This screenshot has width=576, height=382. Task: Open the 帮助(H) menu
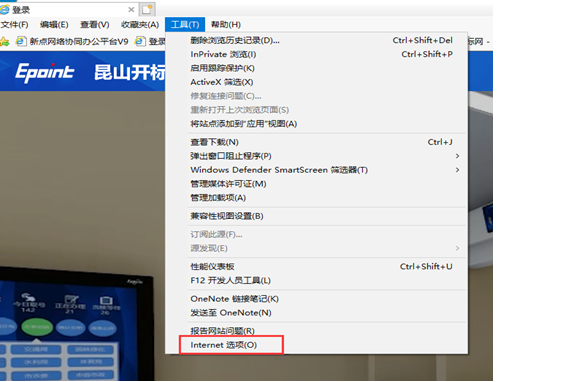point(226,25)
